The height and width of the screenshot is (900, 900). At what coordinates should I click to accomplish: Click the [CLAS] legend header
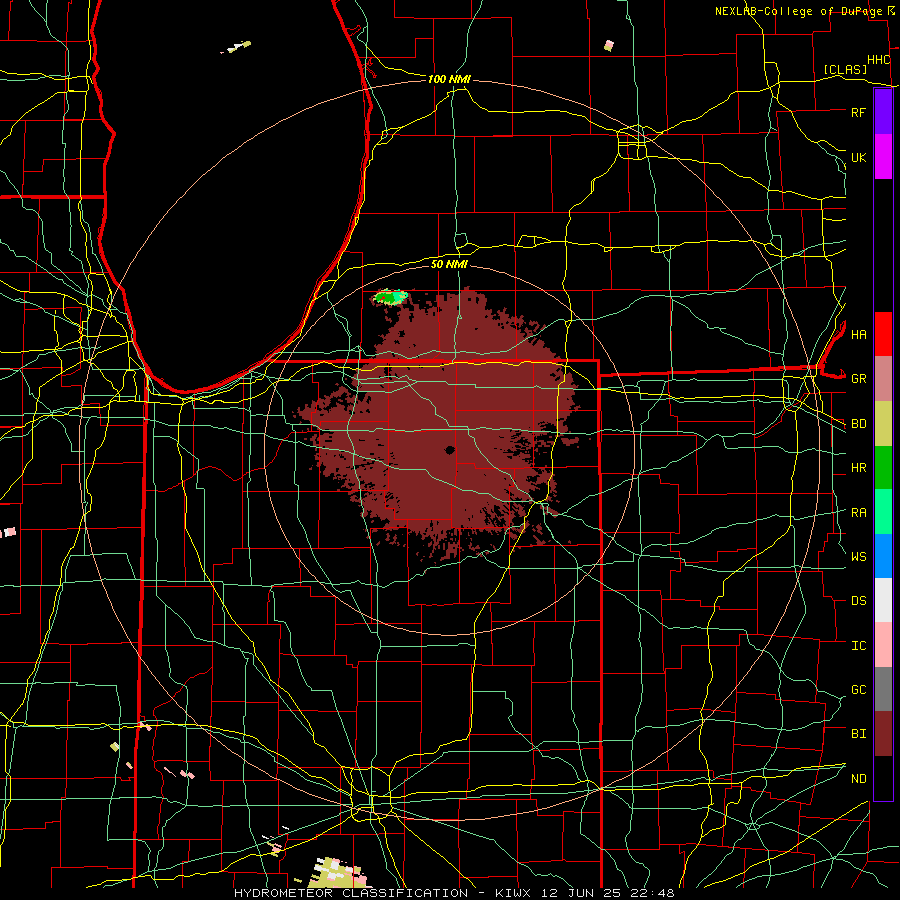(x=845, y=69)
